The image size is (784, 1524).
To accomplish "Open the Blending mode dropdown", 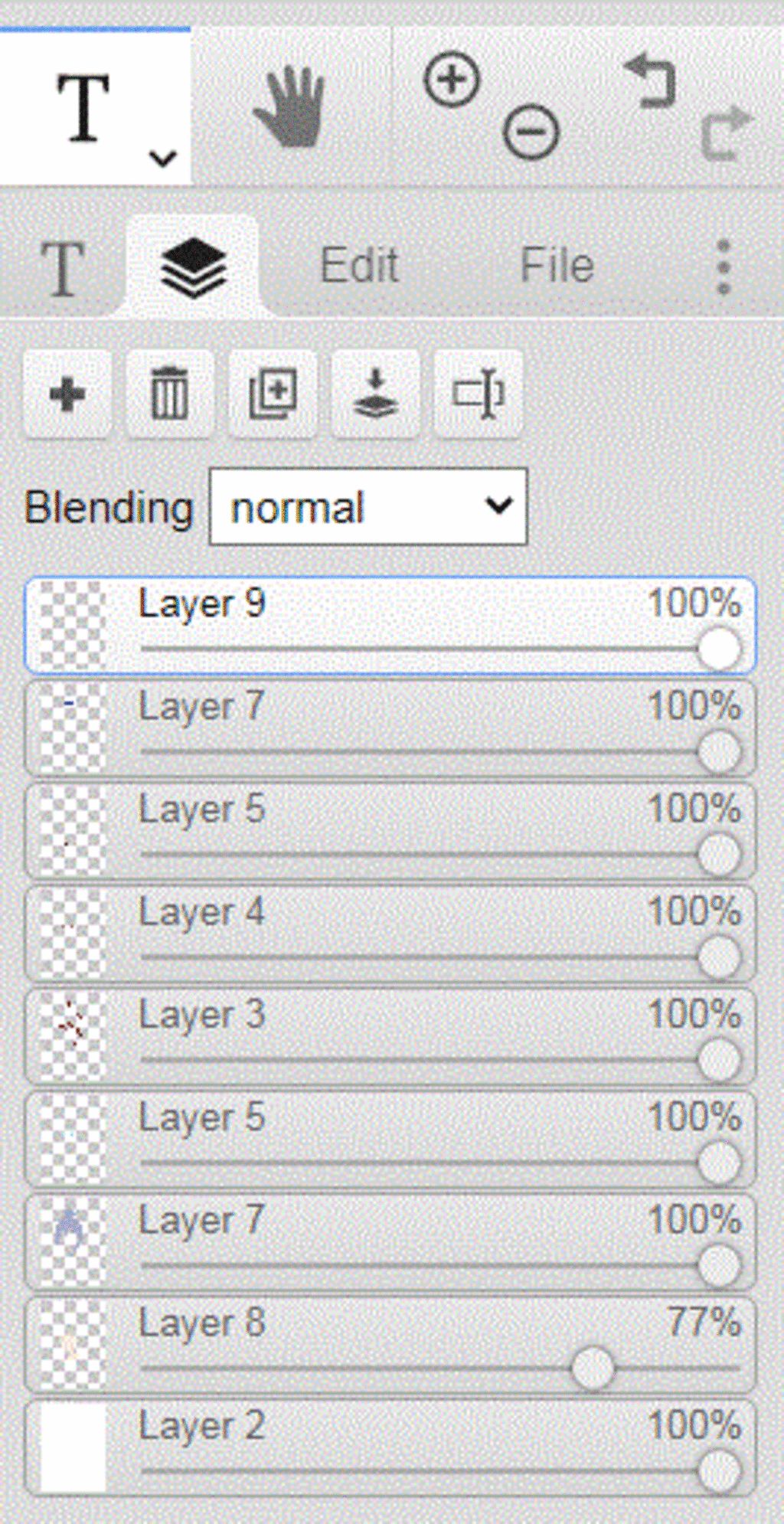I will (368, 507).
